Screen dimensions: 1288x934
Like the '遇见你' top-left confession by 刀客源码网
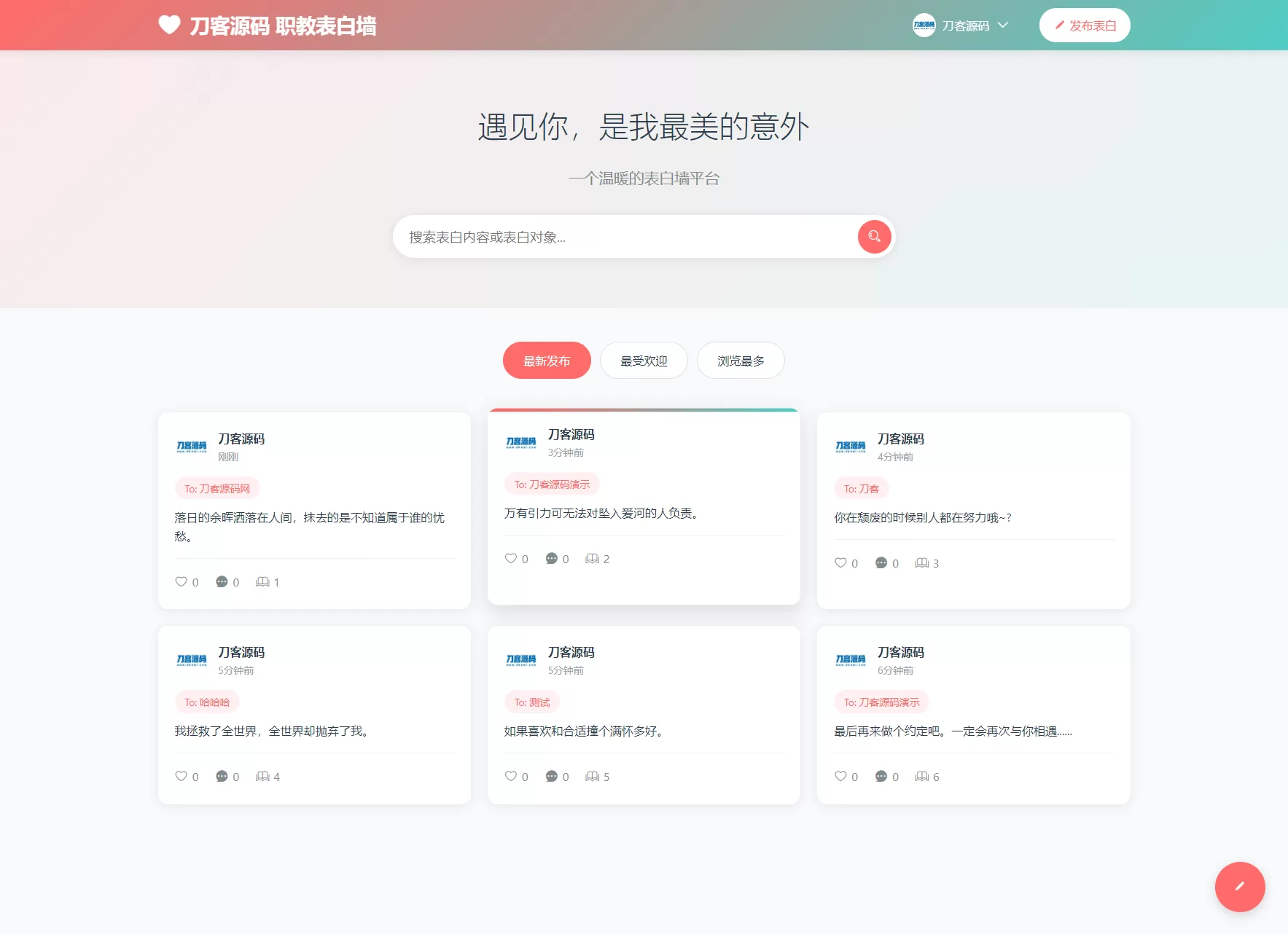181,581
